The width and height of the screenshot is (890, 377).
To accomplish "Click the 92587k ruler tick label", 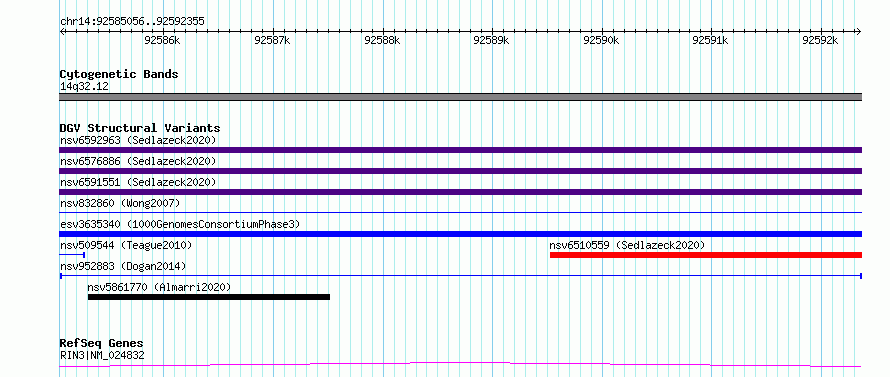I will [x=272, y=40].
